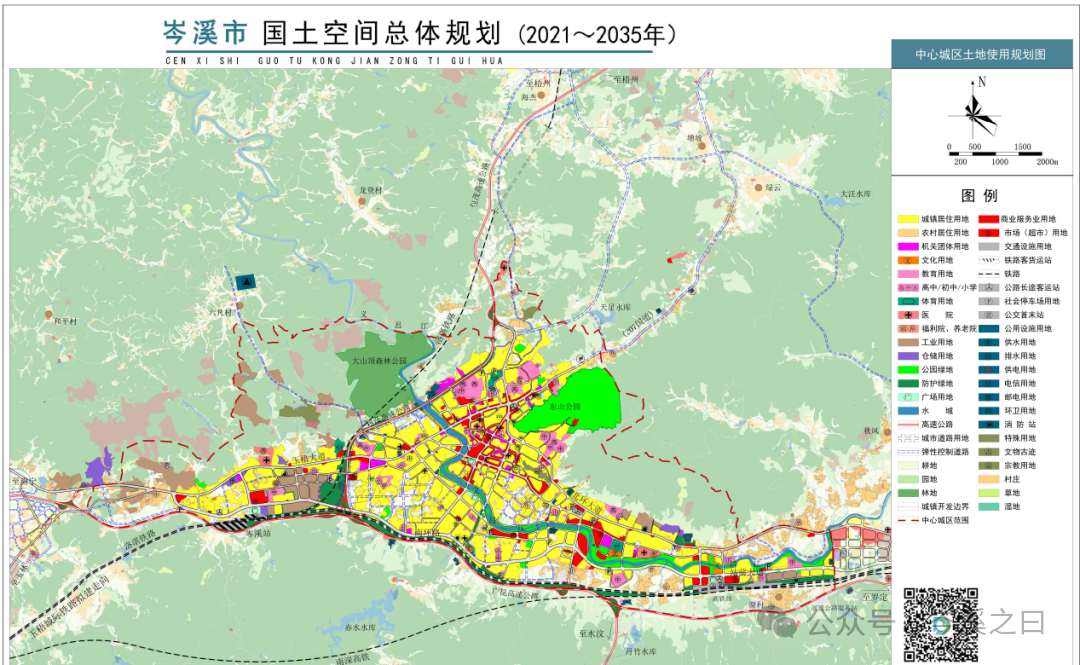Click the 绿云 place label
This screenshot has width=1080, height=665.
tap(773, 187)
